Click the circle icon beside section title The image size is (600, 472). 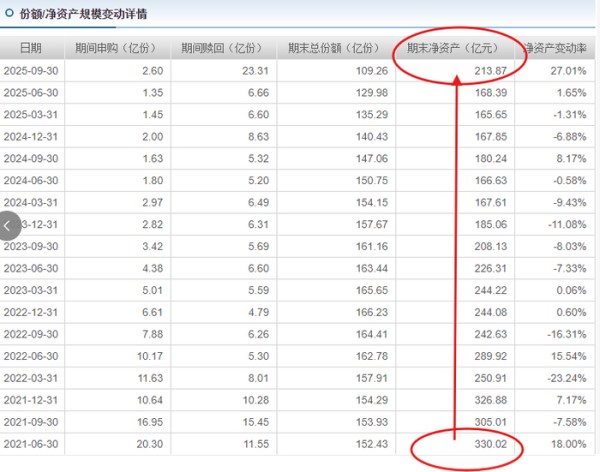[9, 14]
